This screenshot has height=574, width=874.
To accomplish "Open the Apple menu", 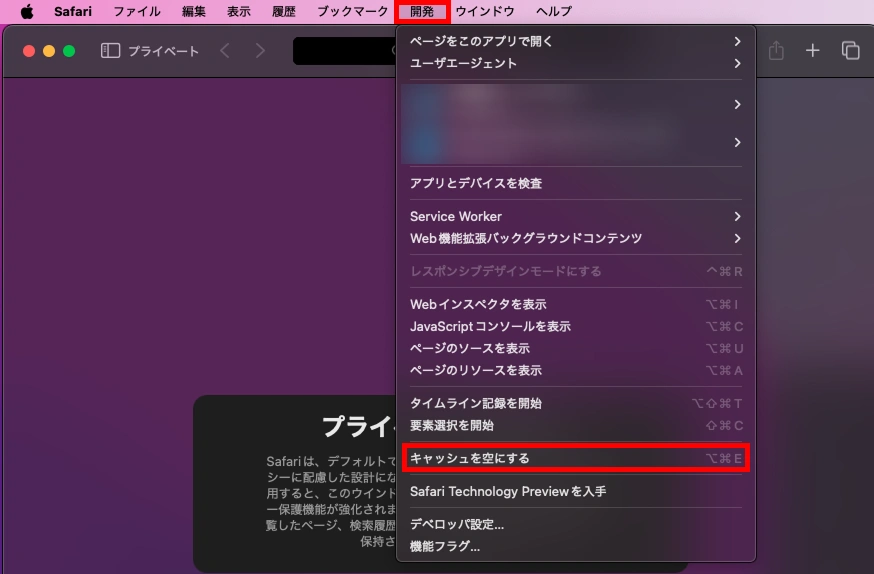I will [27, 11].
